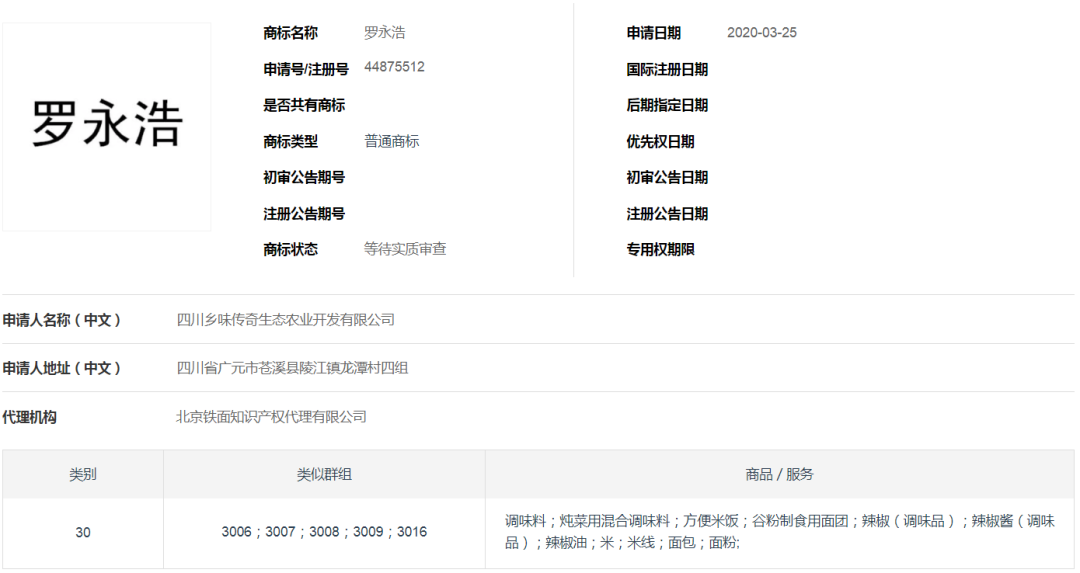The image size is (1080, 573).
Task: Click the 初审公告期号 label
Action: 304,177
